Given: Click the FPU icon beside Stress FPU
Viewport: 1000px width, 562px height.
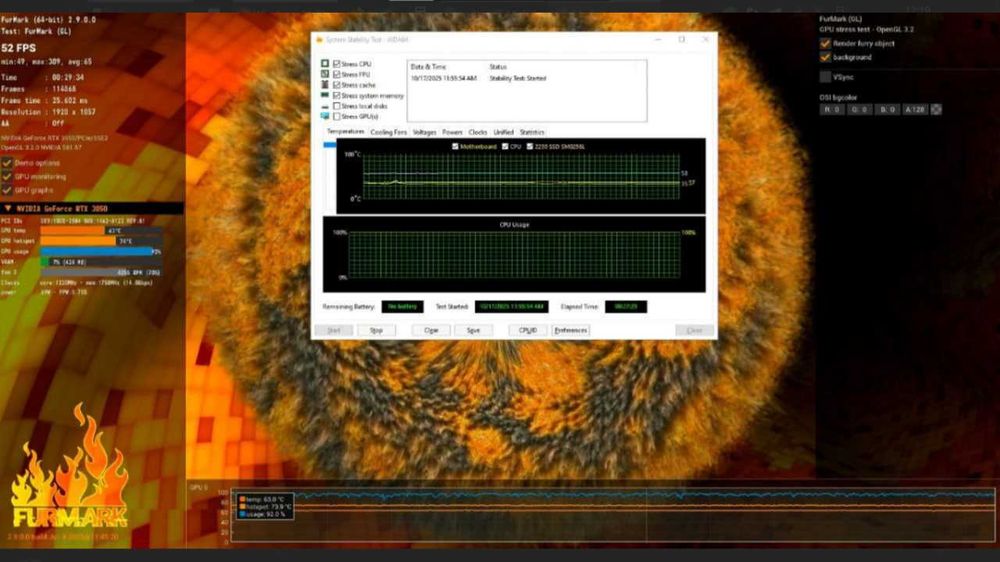Looking at the screenshot, I should coord(325,74).
